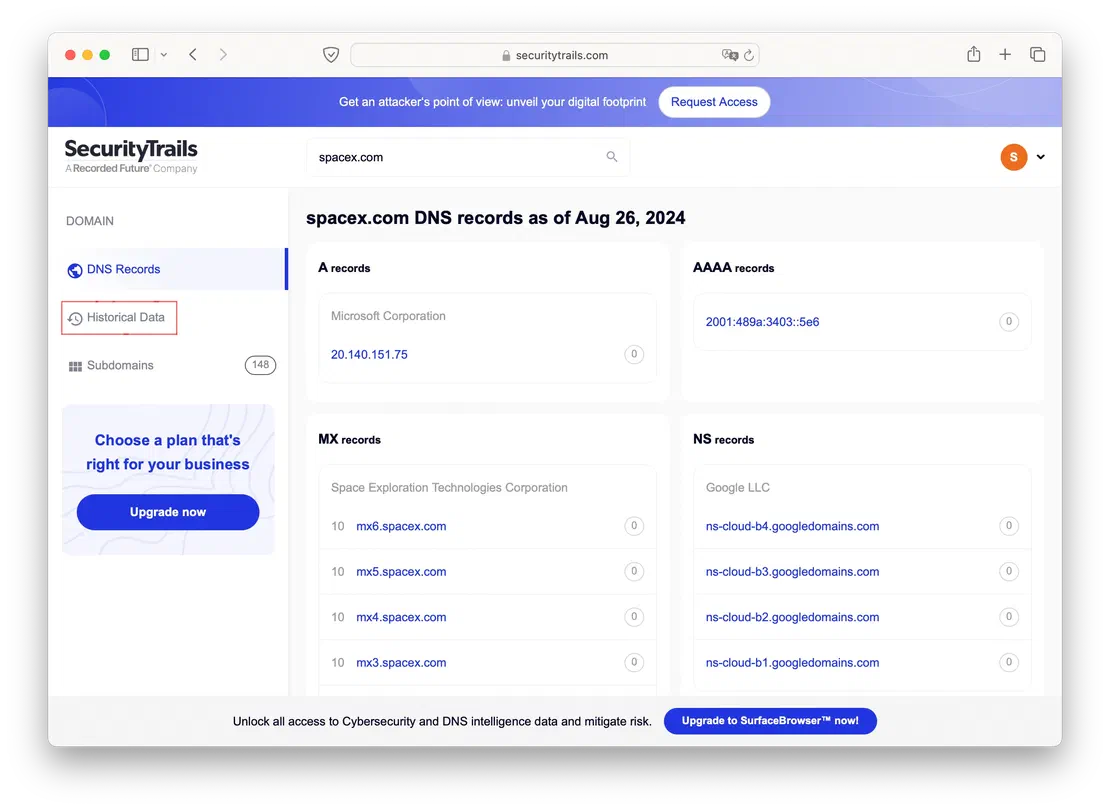Go back with the browser back arrow
This screenshot has width=1110, height=810.
point(193,55)
